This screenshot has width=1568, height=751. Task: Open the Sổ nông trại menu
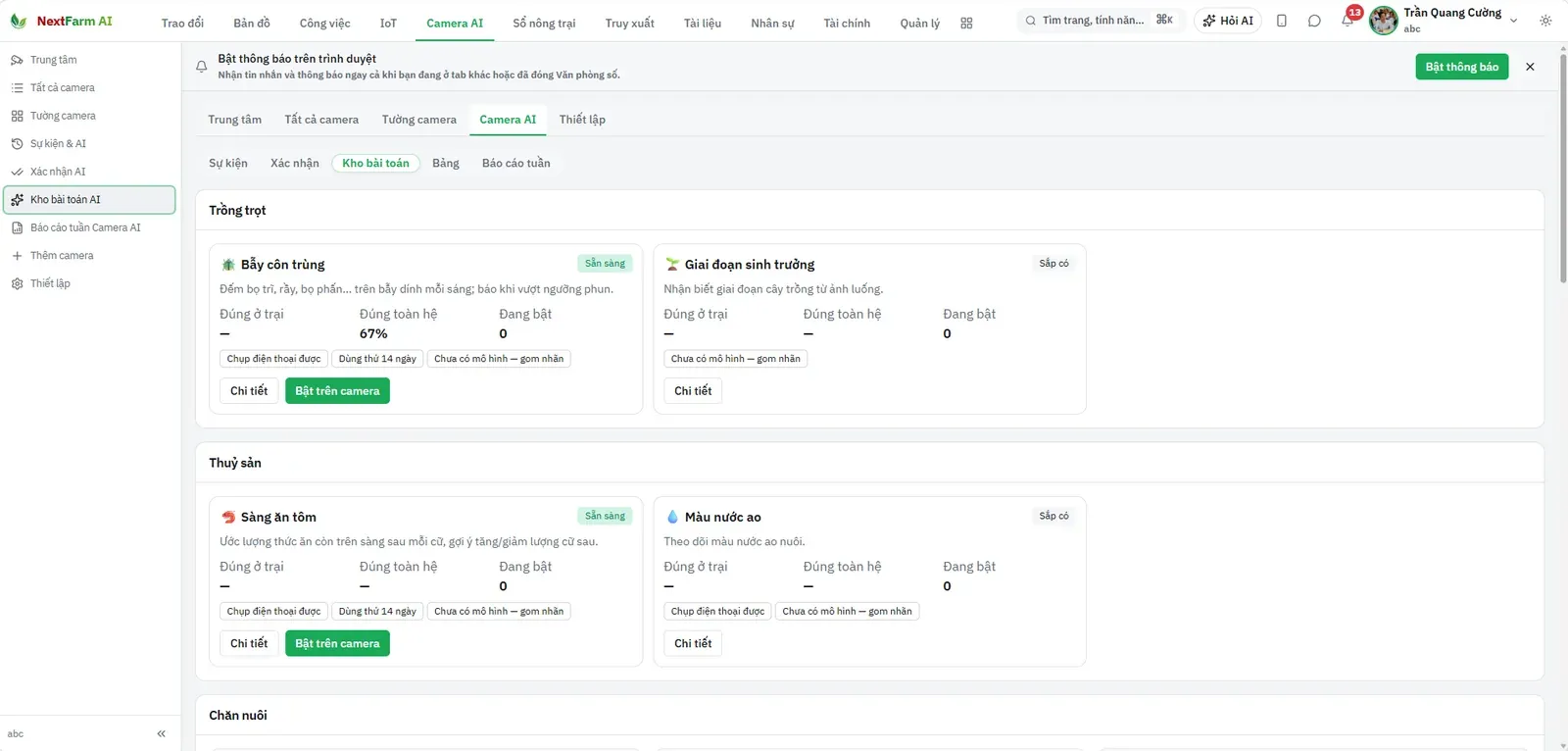[544, 23]
